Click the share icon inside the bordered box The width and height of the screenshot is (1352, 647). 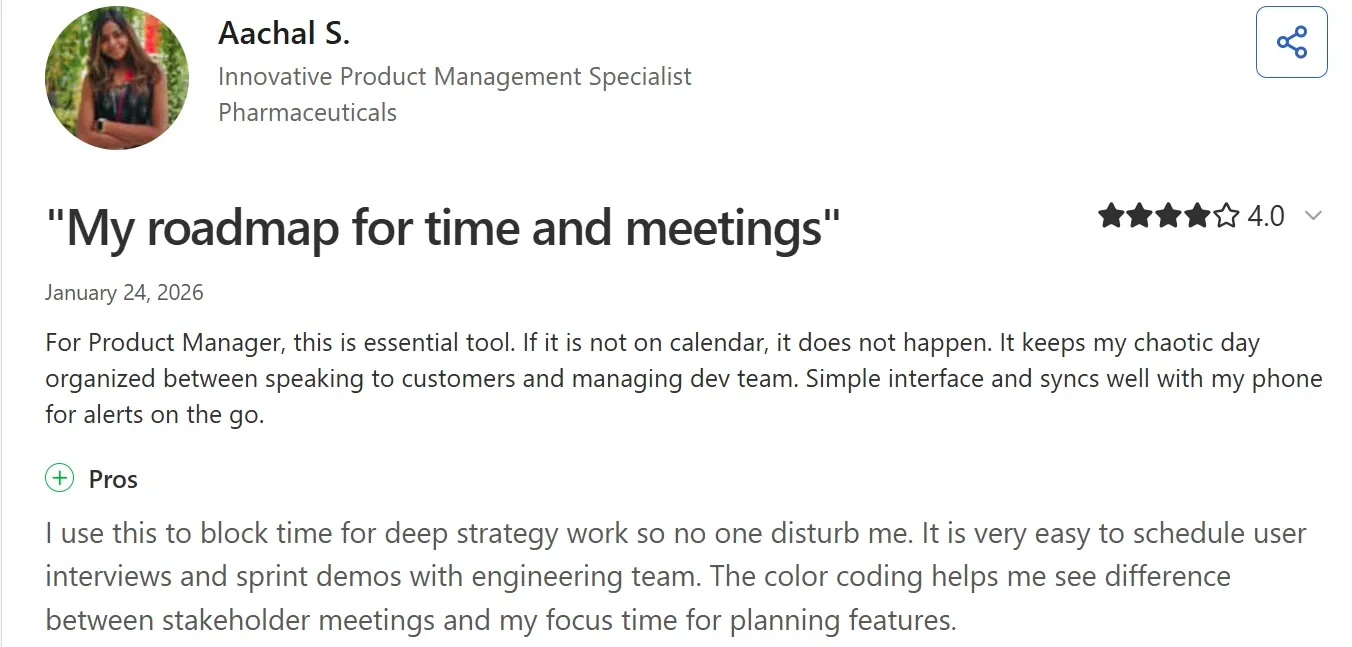(1293, 41)
